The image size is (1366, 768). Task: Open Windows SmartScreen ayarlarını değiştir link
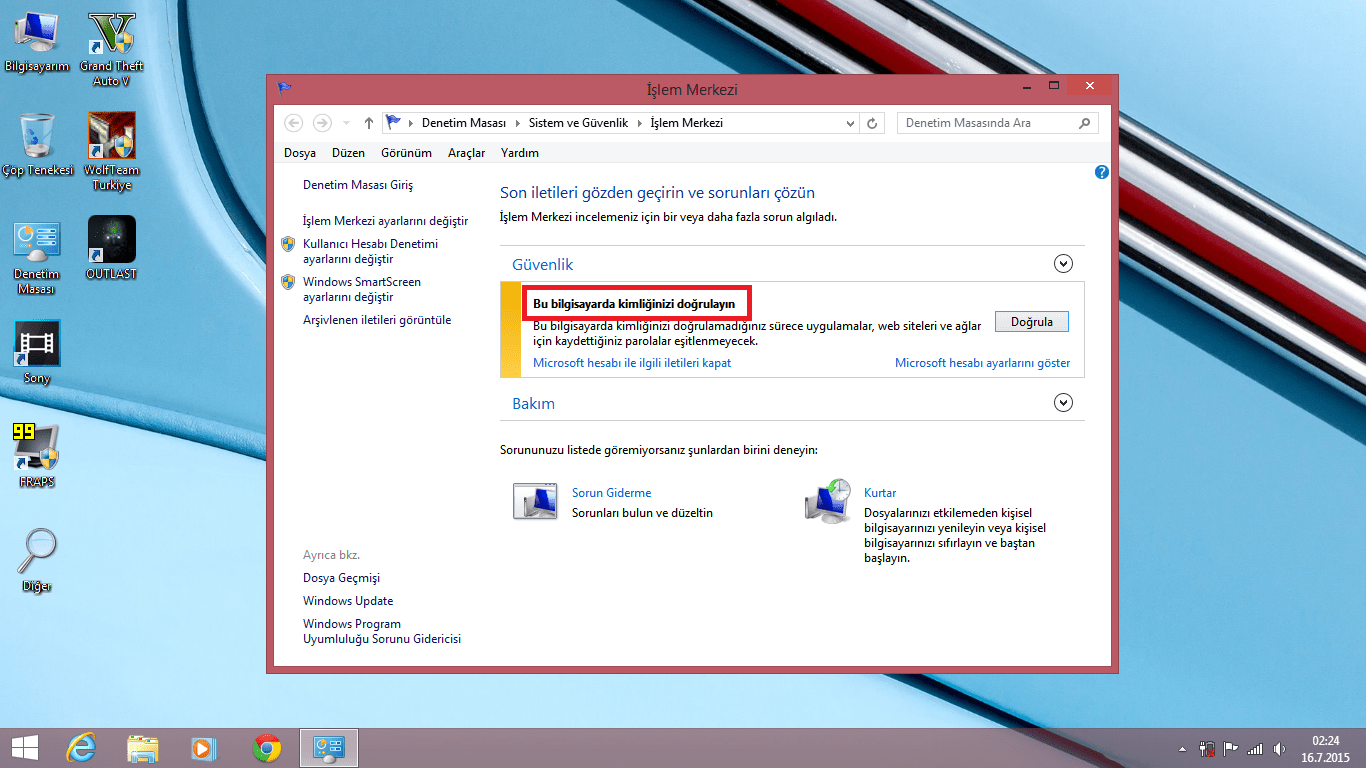(x=362, y=289)
